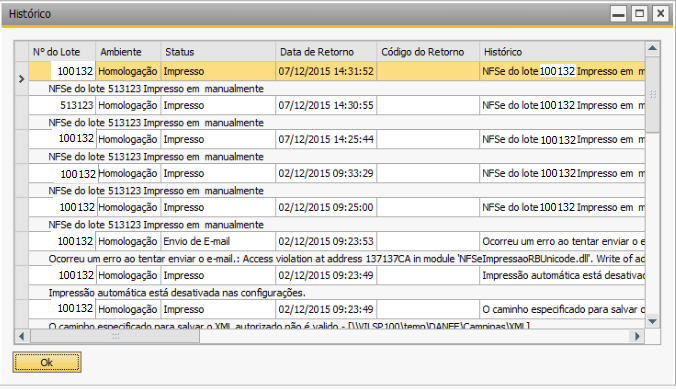Viewport: 676px width, 389px height.
Task: Select the date cell 02/12/2015 09:25:00
Action: tap(326, 207)
